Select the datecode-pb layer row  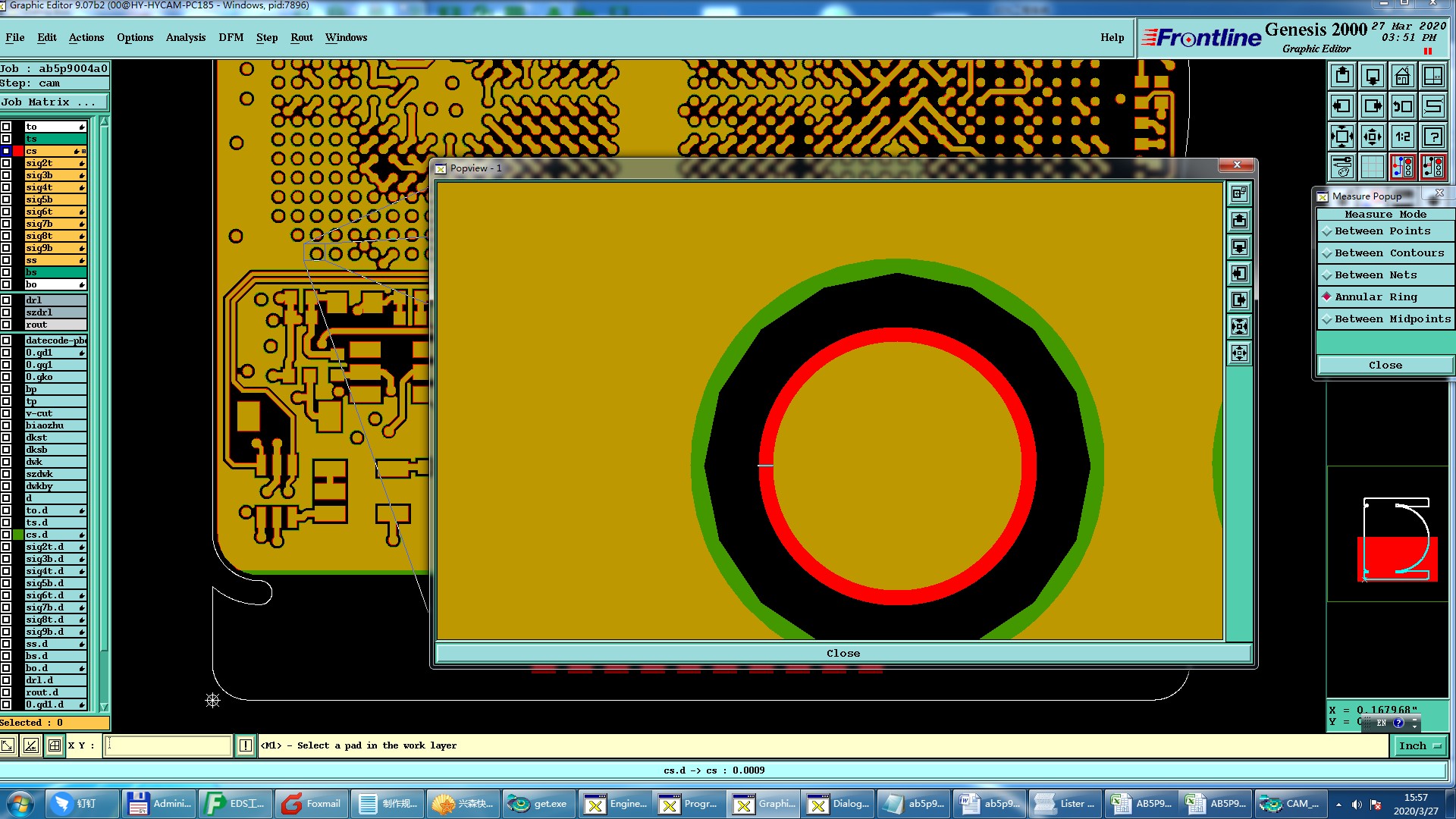tap(55, 340)
